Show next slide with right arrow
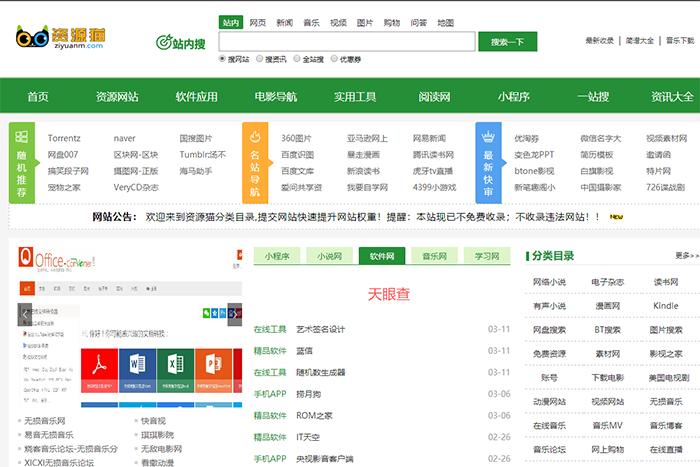 pyautogui.click(x=235, y=314)
